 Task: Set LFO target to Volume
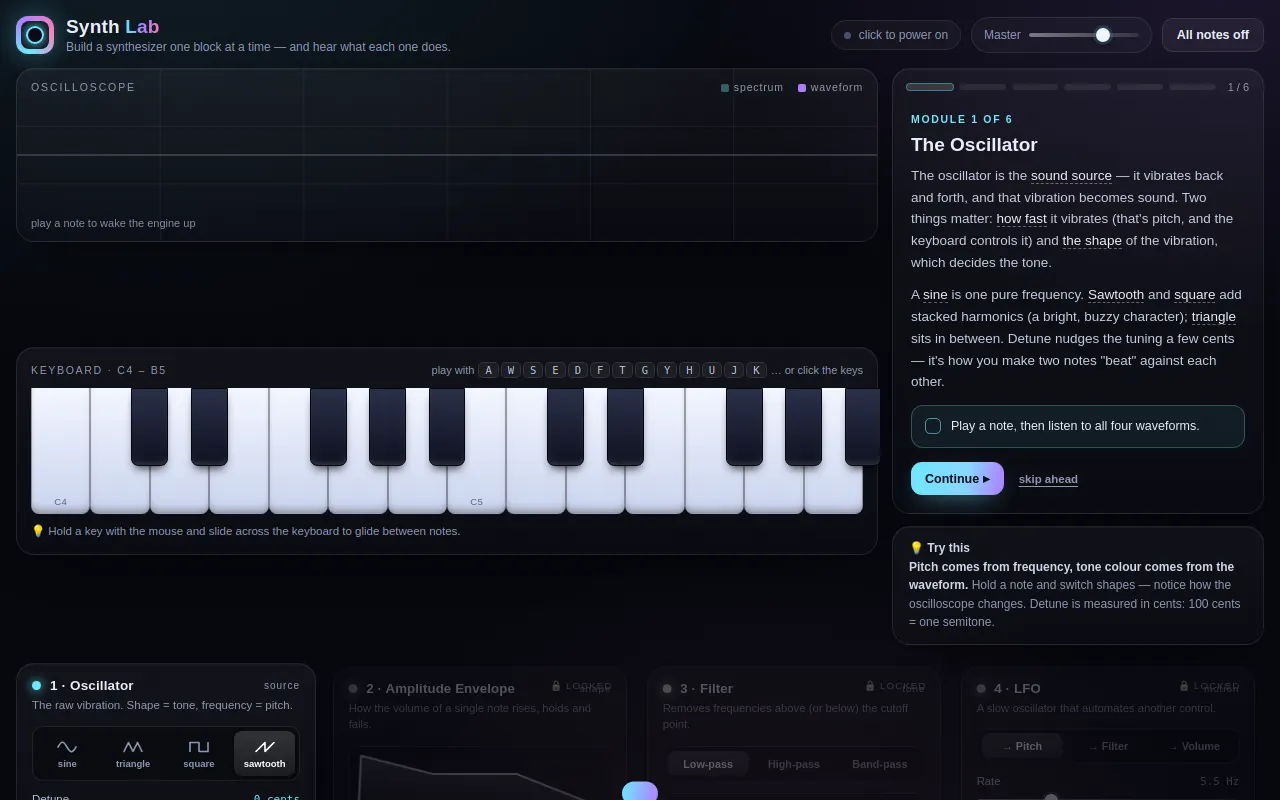(x=1194, y=746)
